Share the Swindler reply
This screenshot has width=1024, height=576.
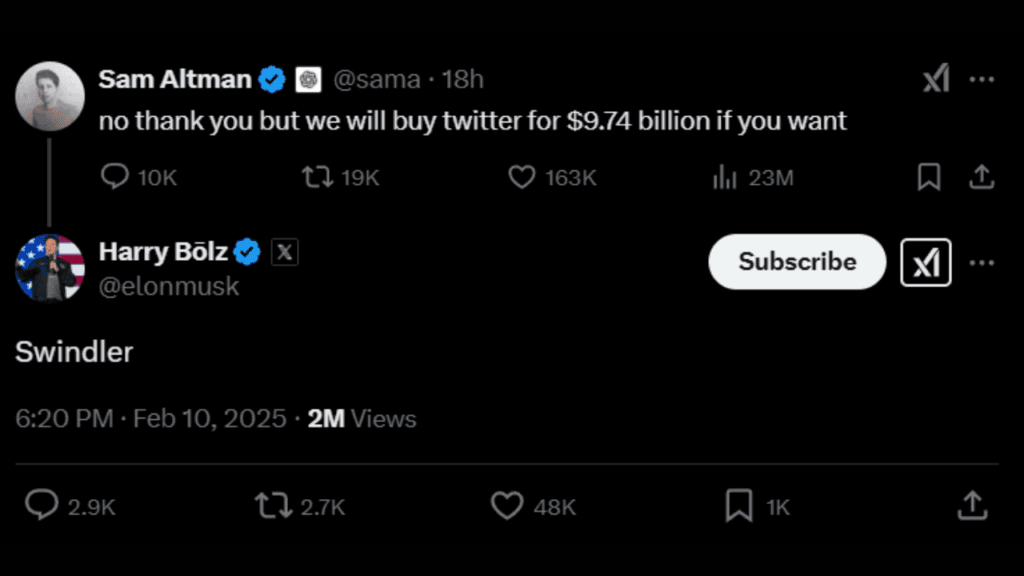point(970,507)
